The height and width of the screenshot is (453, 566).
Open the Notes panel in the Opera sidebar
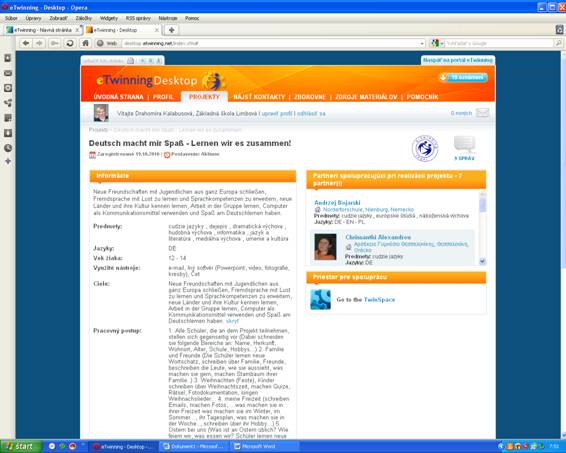8,118
